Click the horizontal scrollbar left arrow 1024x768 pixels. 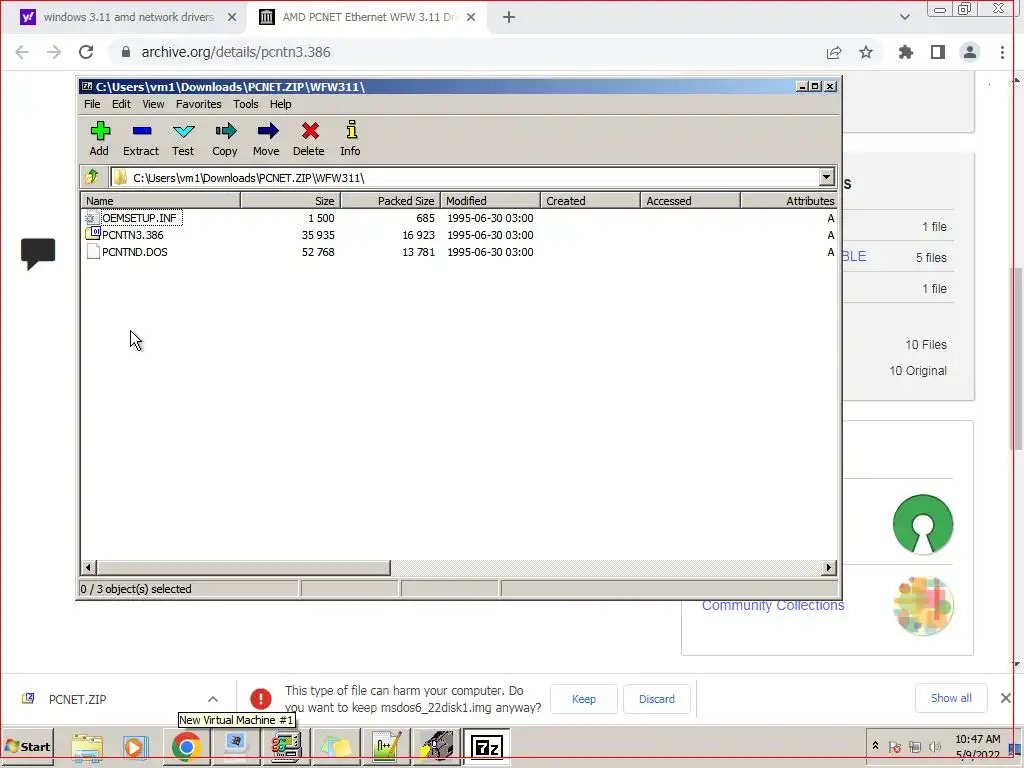[x=88, y=568]
